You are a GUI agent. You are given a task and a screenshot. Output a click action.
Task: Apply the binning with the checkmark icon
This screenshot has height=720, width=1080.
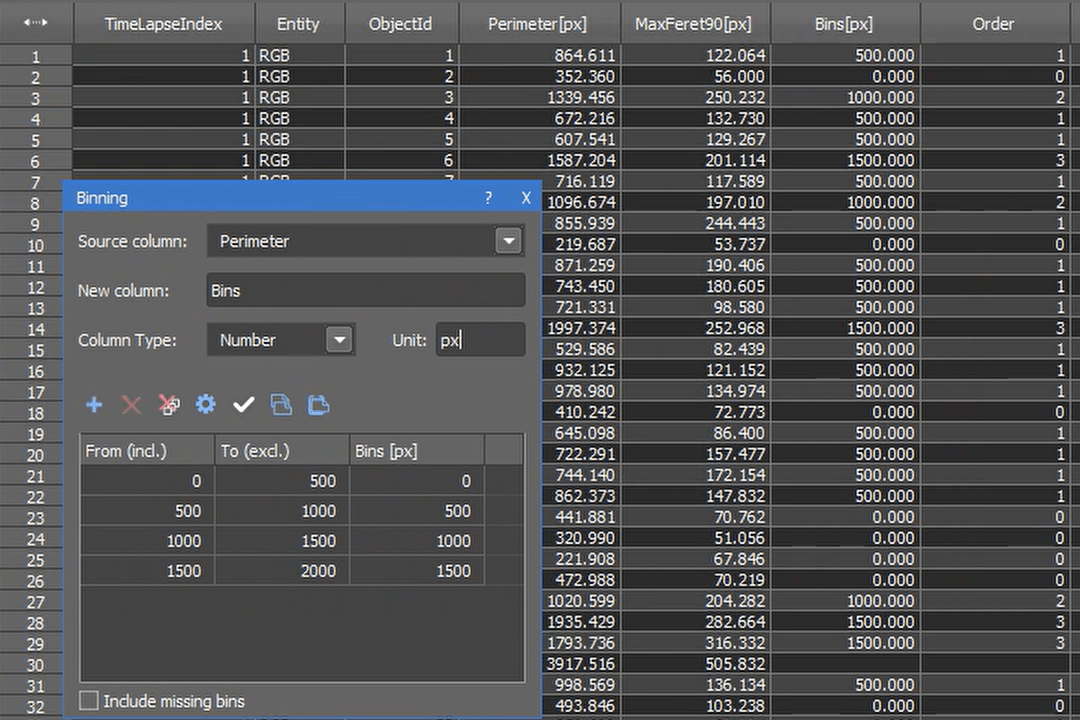click(243, 405)
